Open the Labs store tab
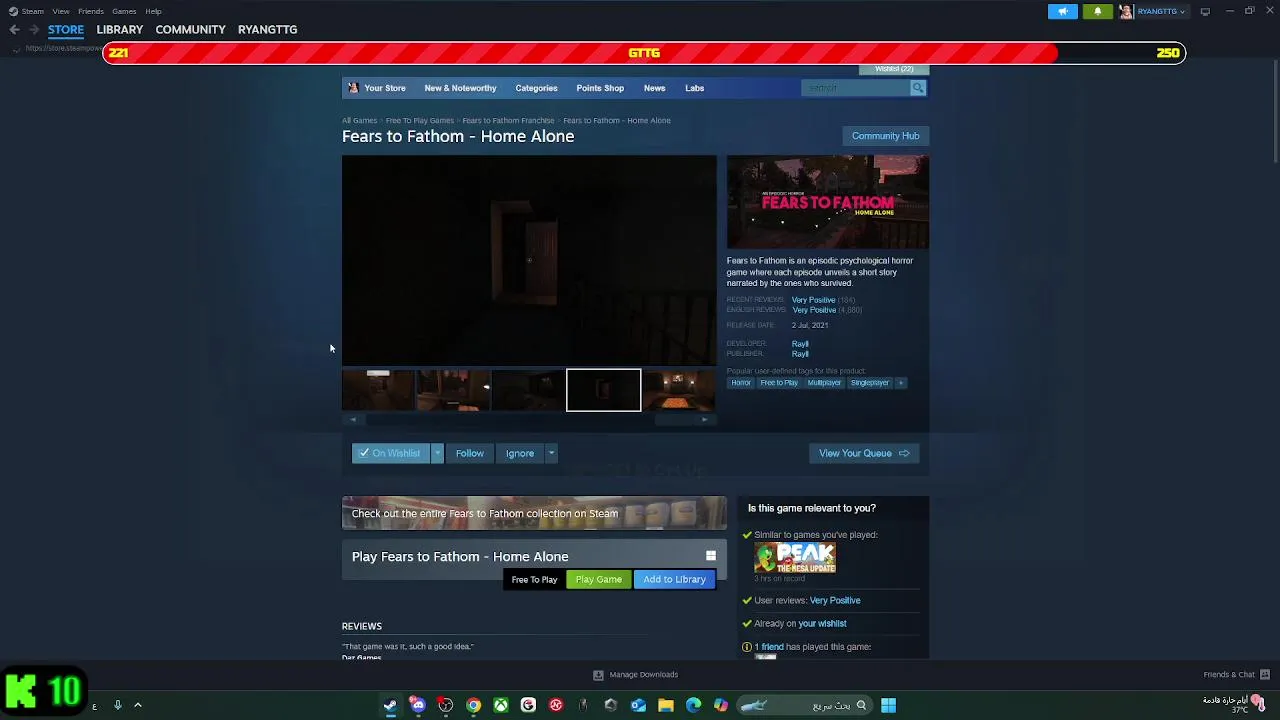The image size is (1280, 720). point(694,88)
